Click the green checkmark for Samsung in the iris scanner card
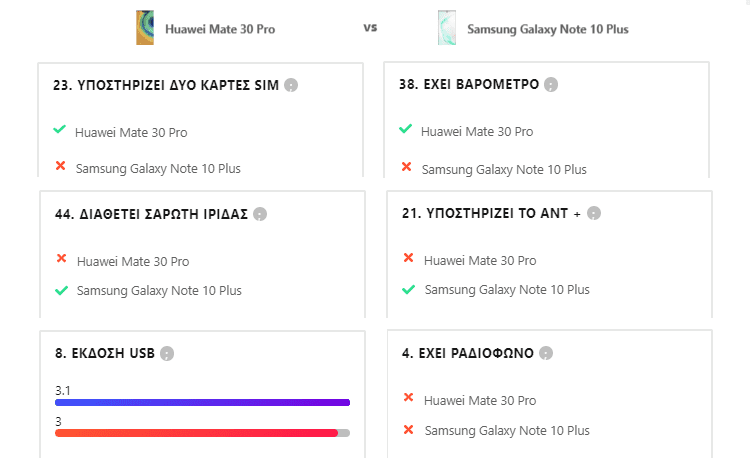The width and height of the screenshot is (750, 458). tap(61, 290)
